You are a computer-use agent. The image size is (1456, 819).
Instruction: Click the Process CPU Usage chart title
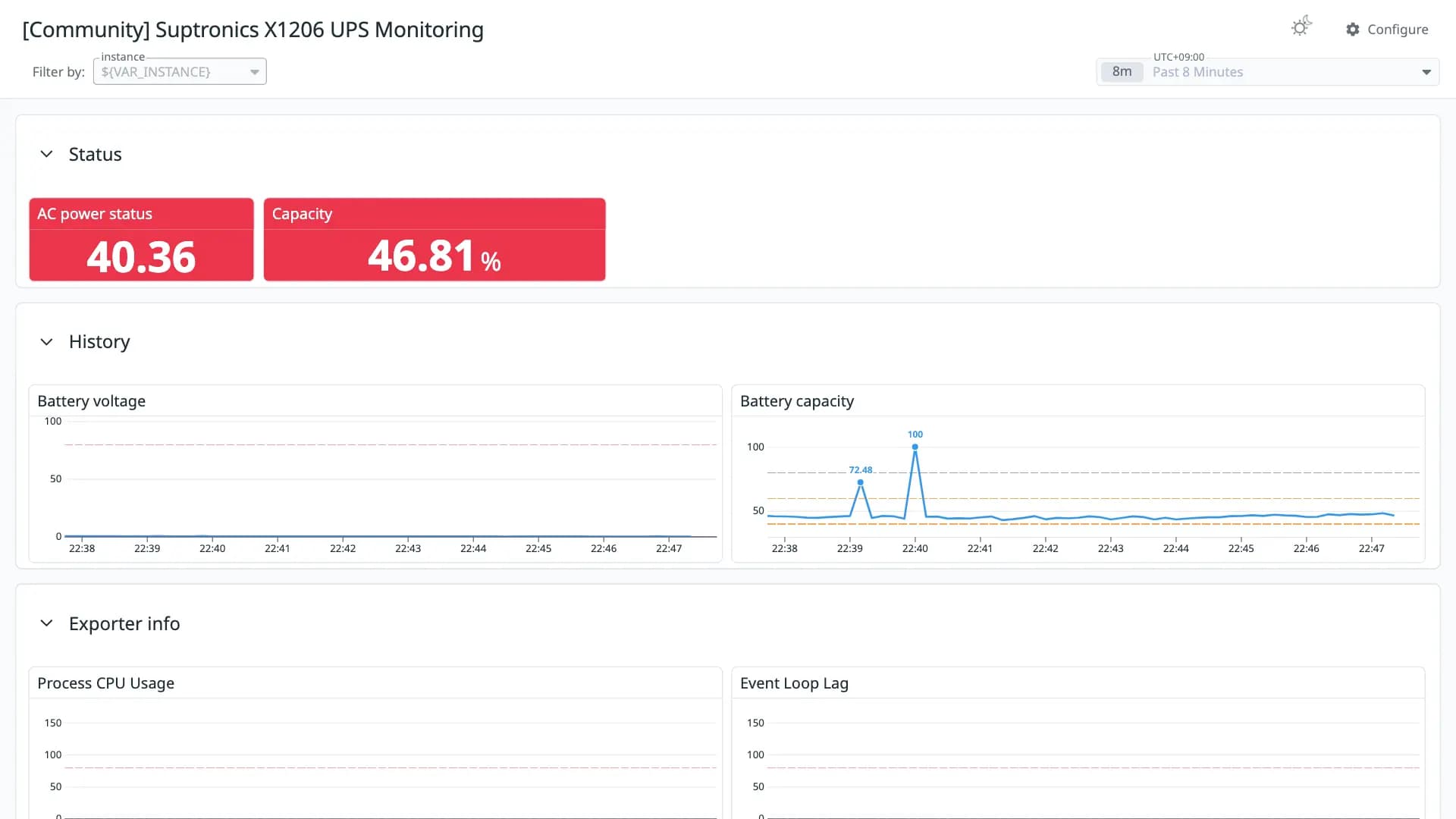105,683
